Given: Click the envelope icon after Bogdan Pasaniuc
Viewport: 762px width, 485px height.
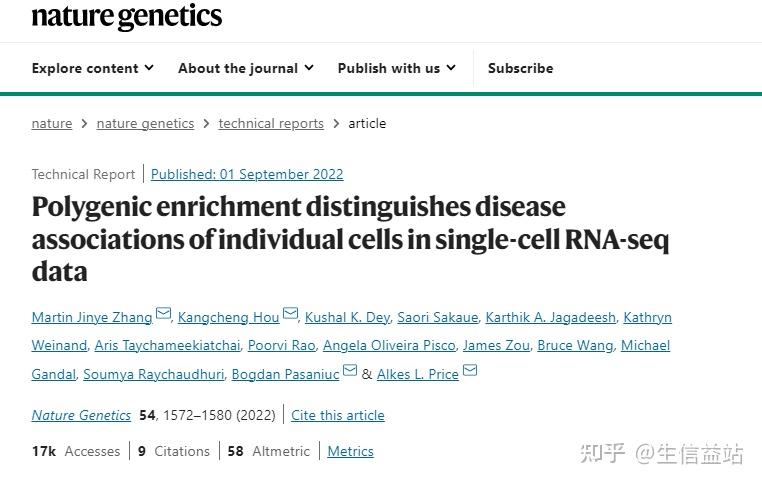Looking at the screenshot, I should 350,372.
